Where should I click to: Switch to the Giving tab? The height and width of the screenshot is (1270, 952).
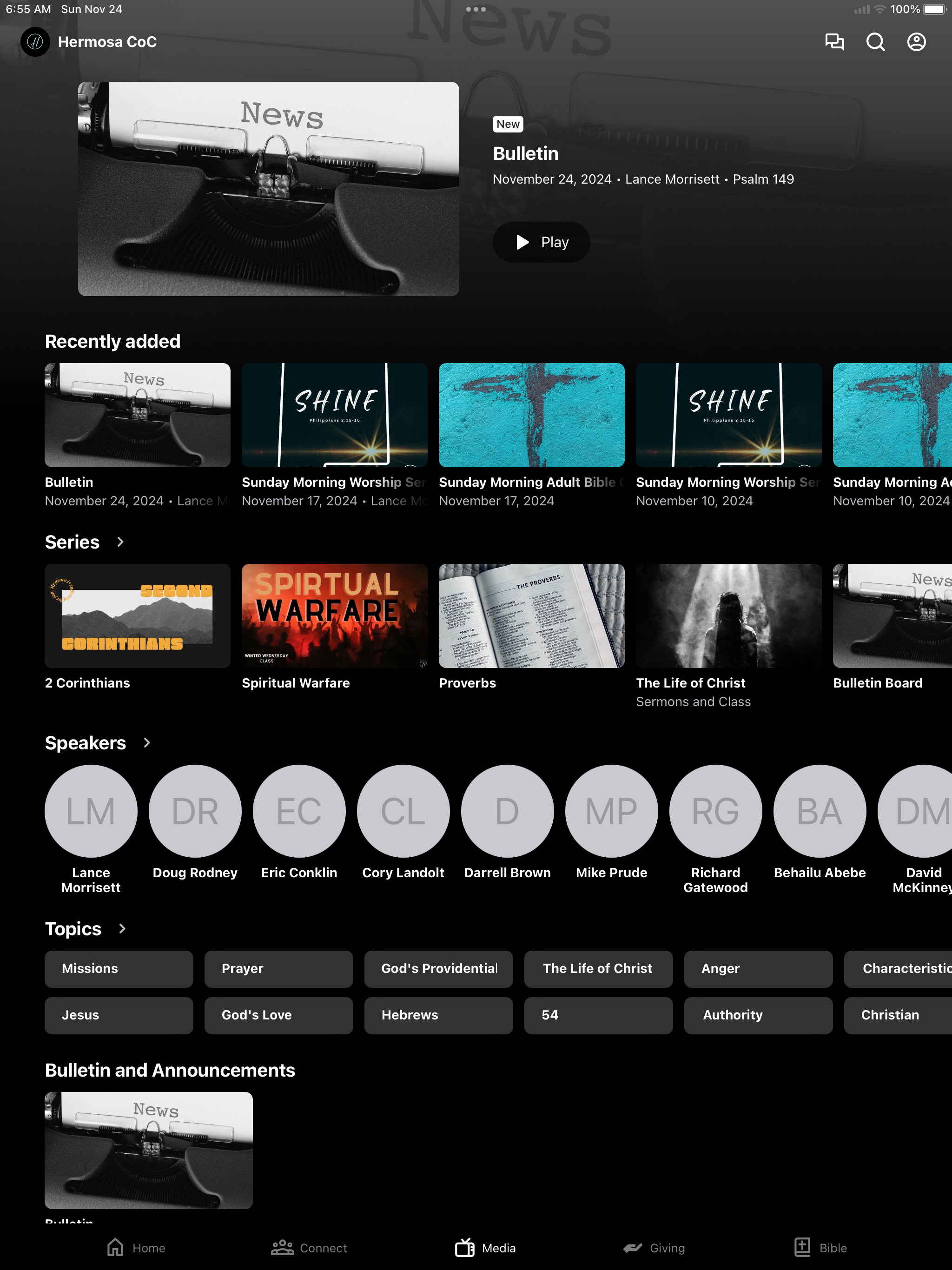pos(654,1248)
